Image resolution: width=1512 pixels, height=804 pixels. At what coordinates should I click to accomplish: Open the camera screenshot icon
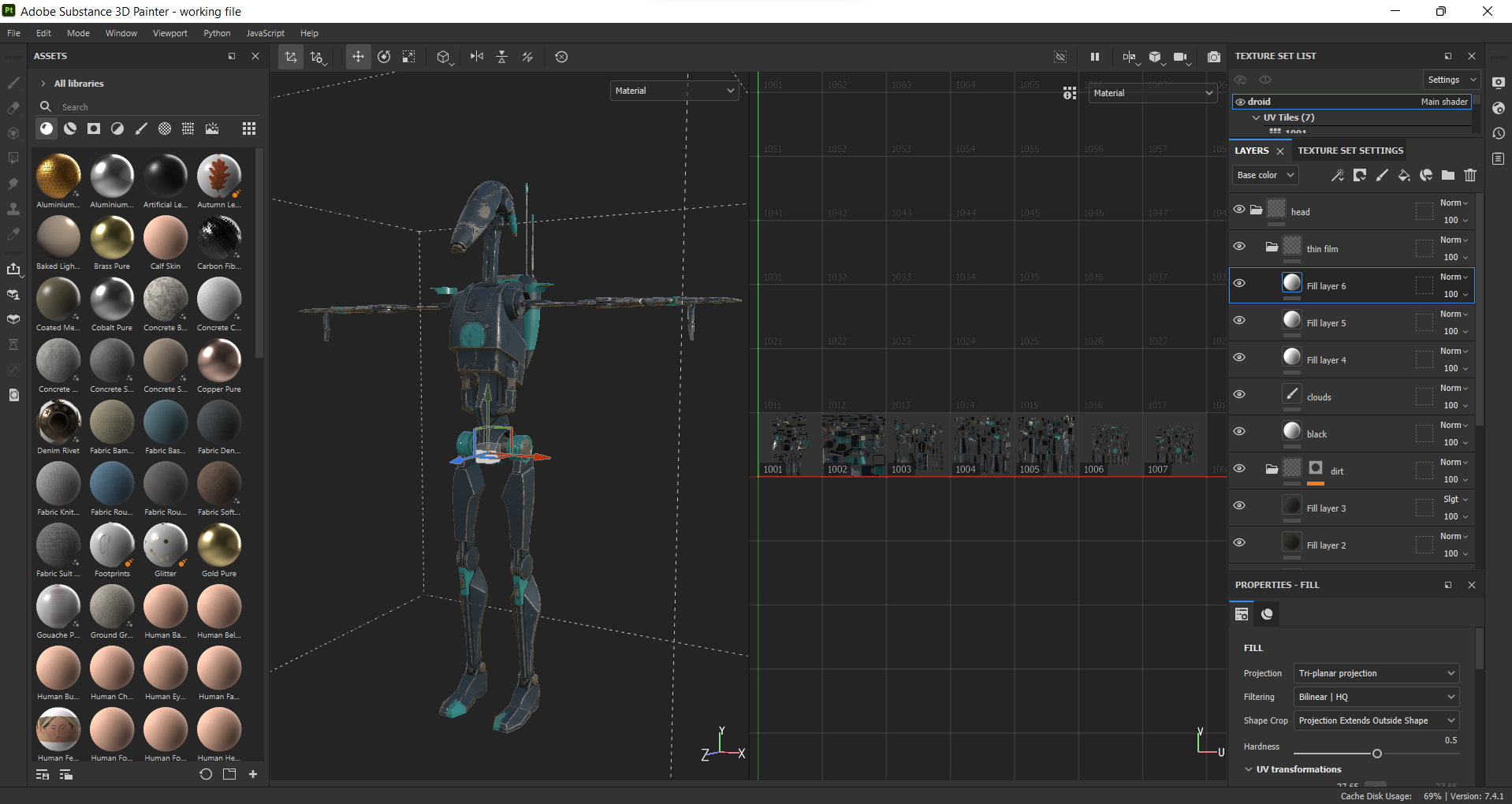point(1214,57)
